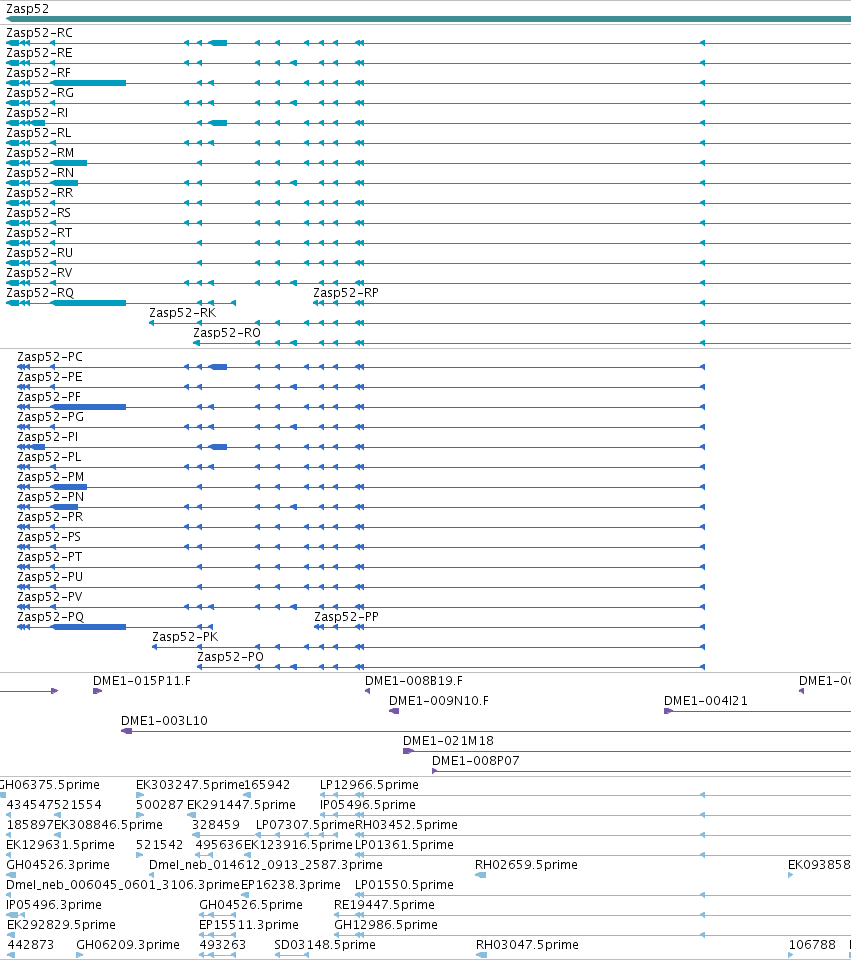The width and height of the screenshot is (851, 960).
Task: Choose transcript Zasp52-RM label
Action: coord(40,153)
